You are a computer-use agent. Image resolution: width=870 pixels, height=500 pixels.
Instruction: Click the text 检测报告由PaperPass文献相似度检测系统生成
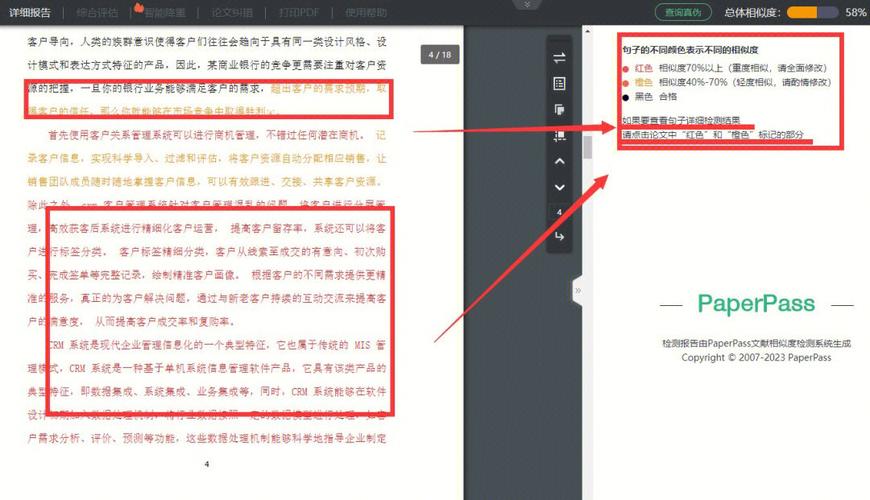coord(756,344)
